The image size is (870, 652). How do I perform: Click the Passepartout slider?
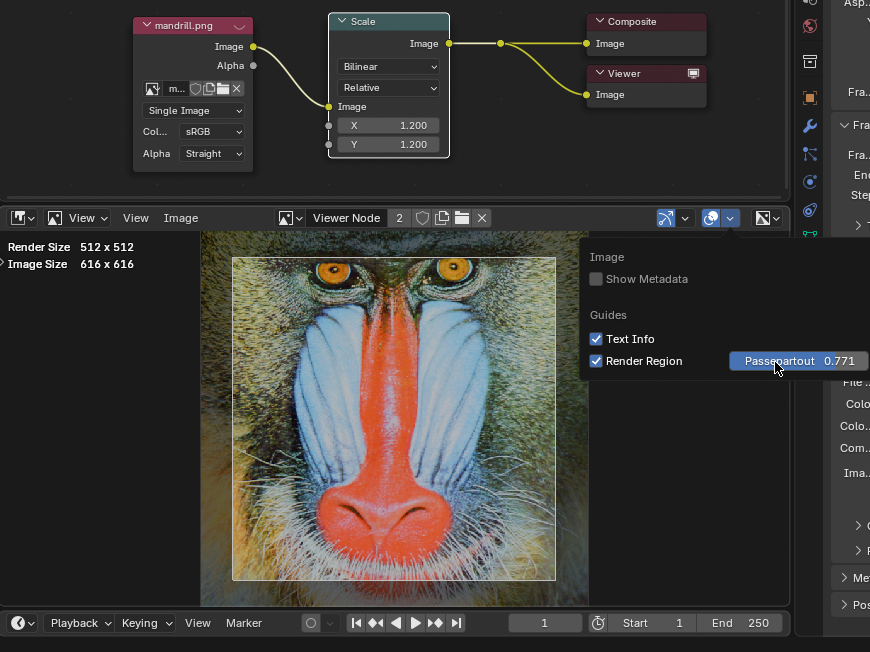pyautogui.click(x=799, y=361)
